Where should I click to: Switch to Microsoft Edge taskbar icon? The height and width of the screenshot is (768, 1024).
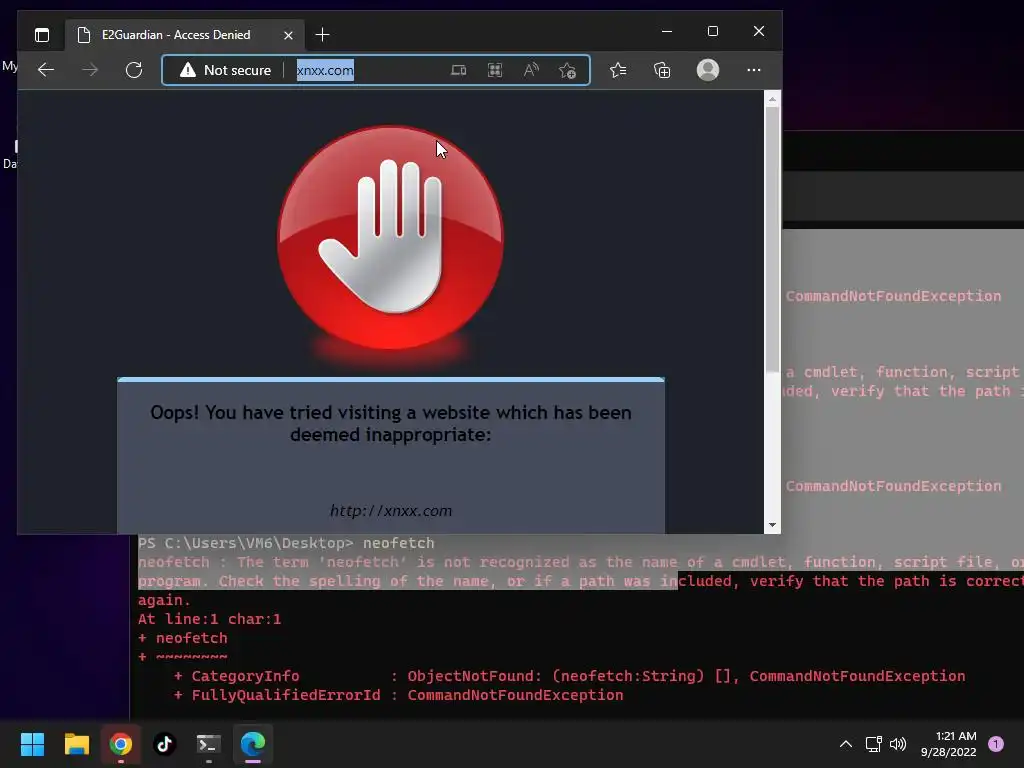tap(253, 744)
